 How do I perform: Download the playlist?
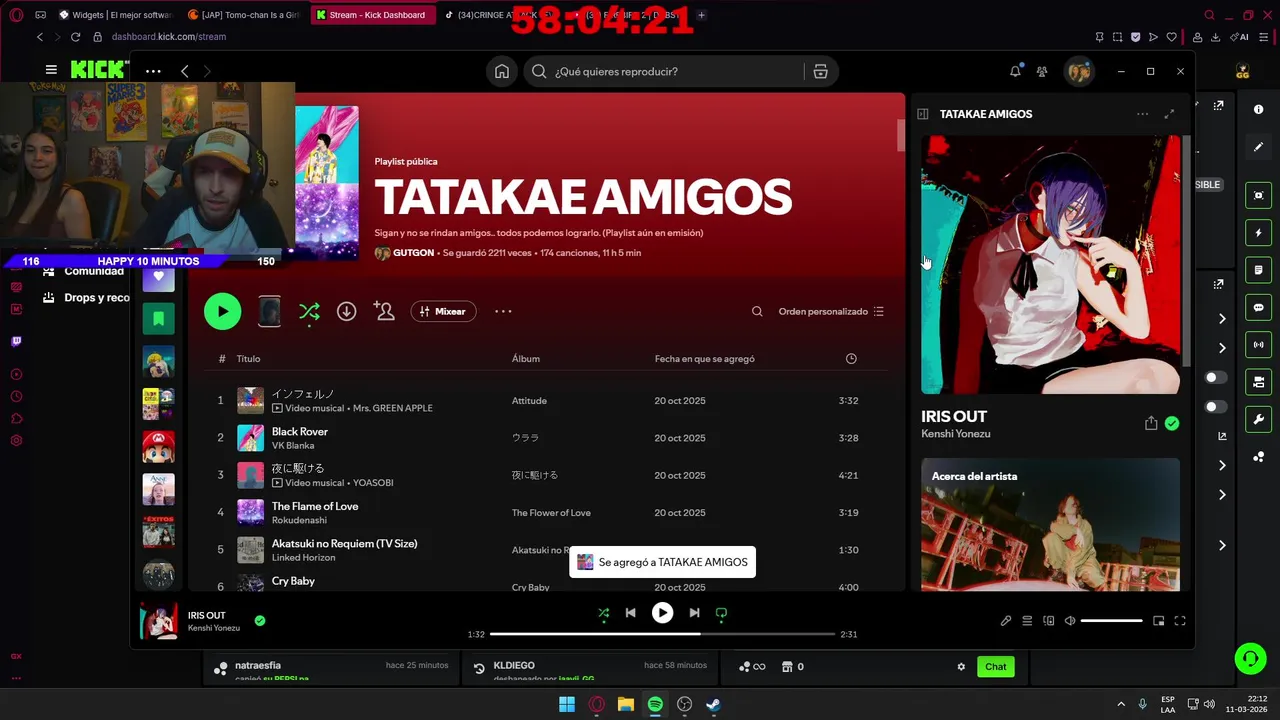pos(346,311)
